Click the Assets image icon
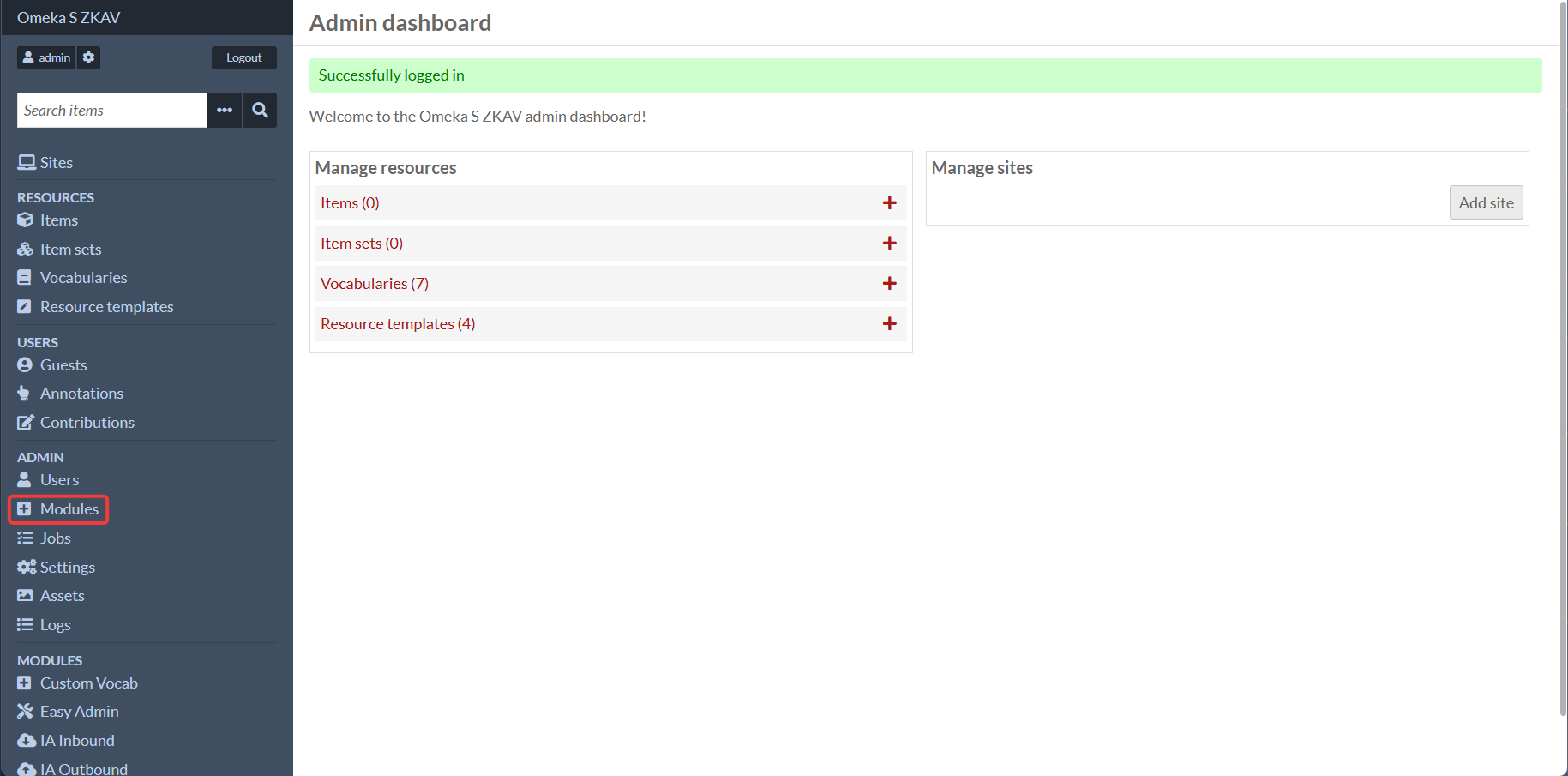 click(x=26, y=596)
